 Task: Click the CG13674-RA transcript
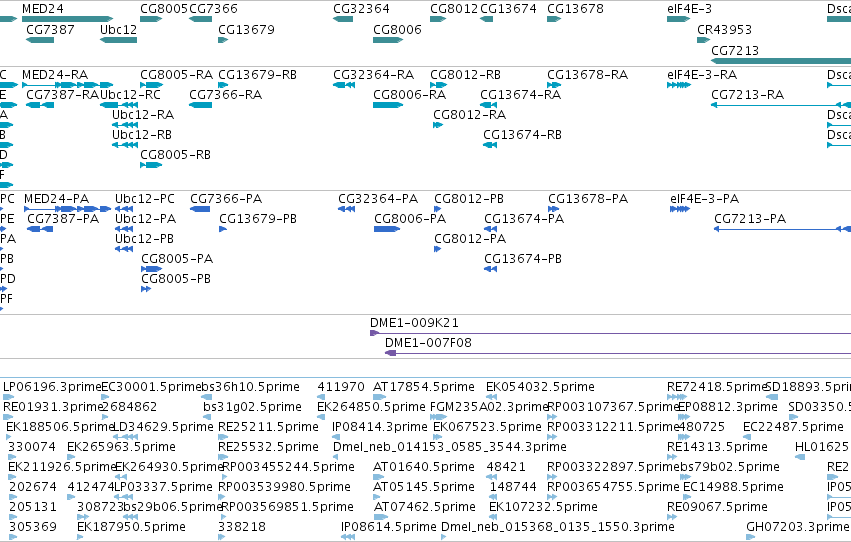[488, 105]
